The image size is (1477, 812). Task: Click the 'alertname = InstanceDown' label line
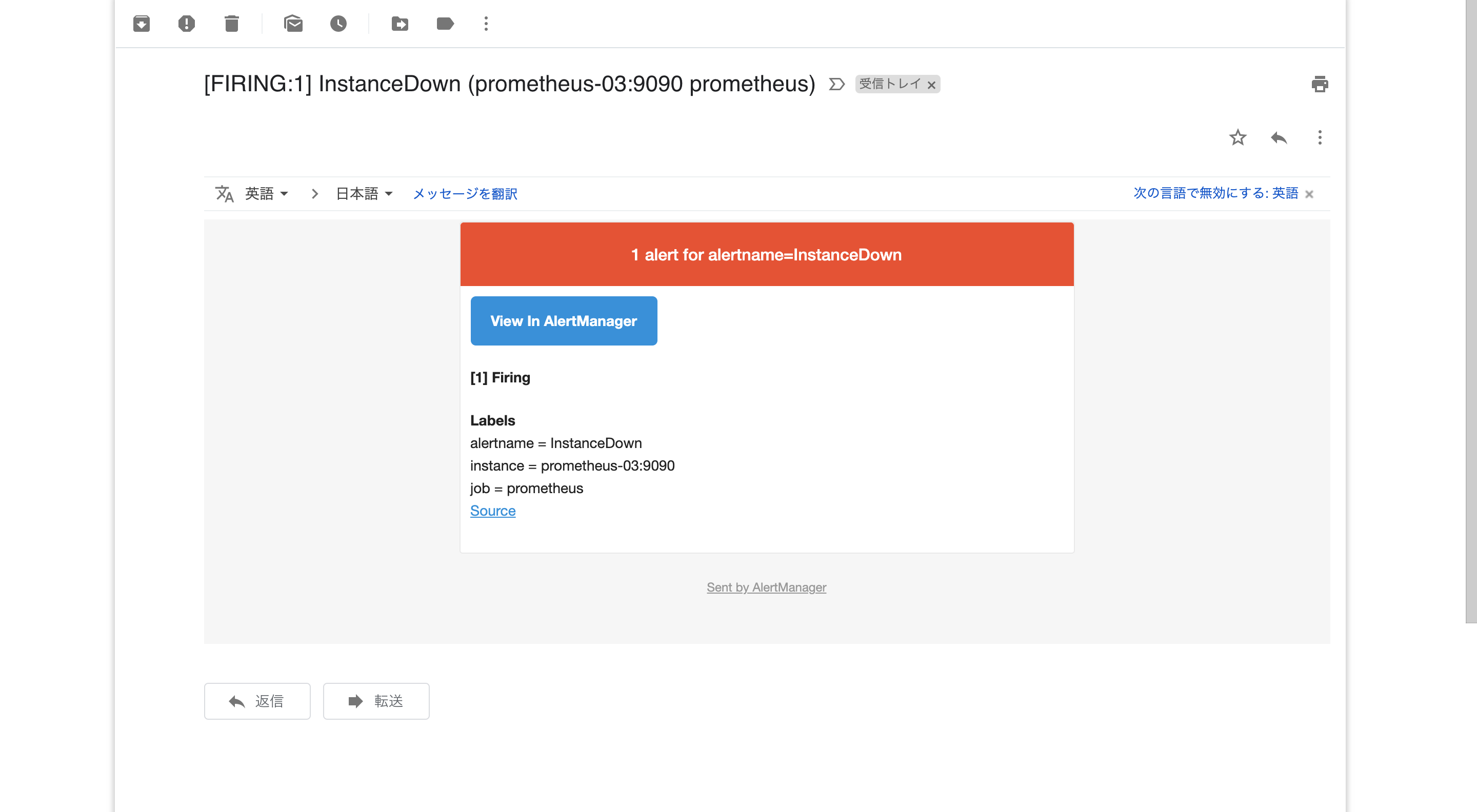[x=556, y=443]
